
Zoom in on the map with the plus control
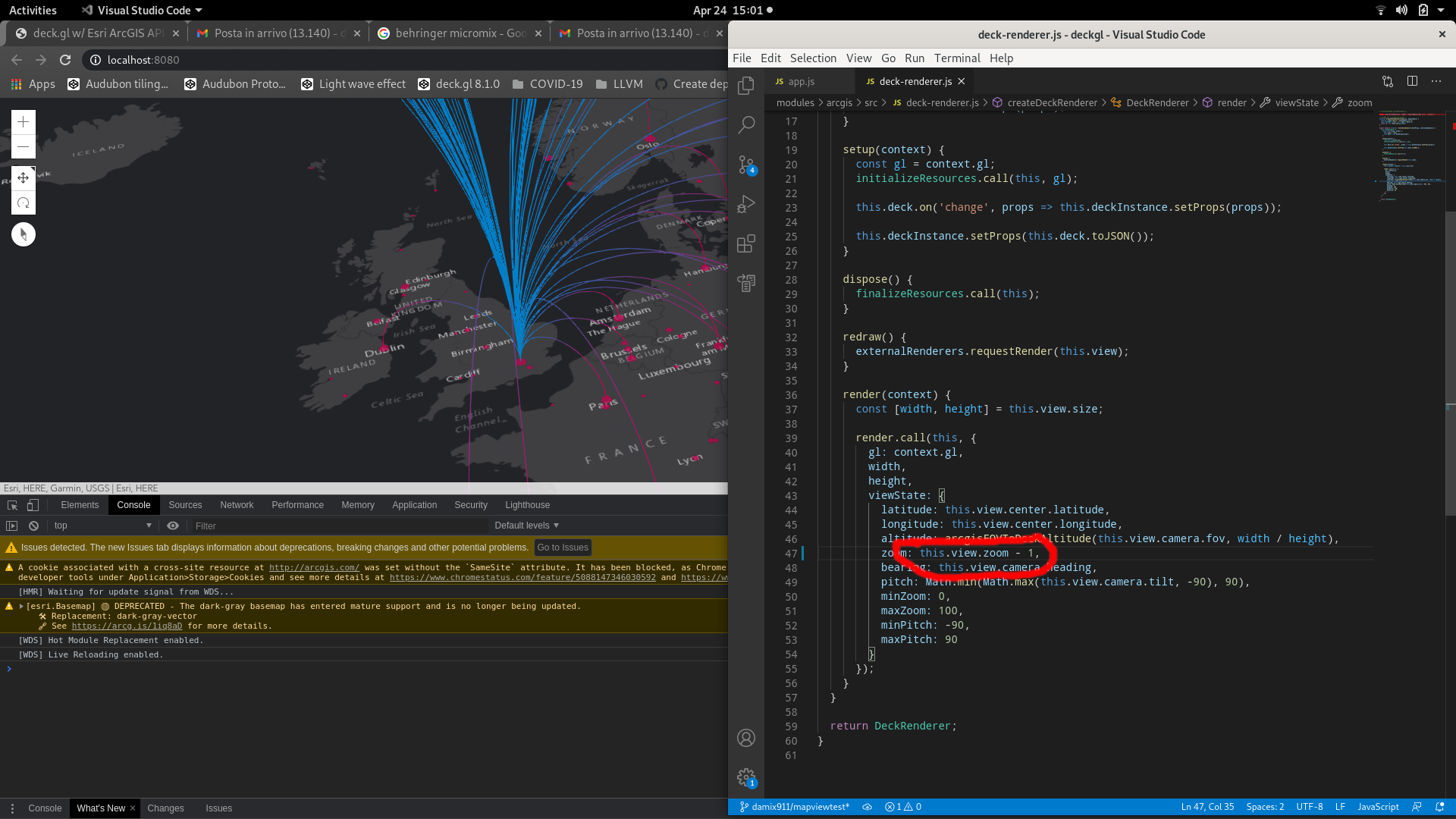[23, 121]
